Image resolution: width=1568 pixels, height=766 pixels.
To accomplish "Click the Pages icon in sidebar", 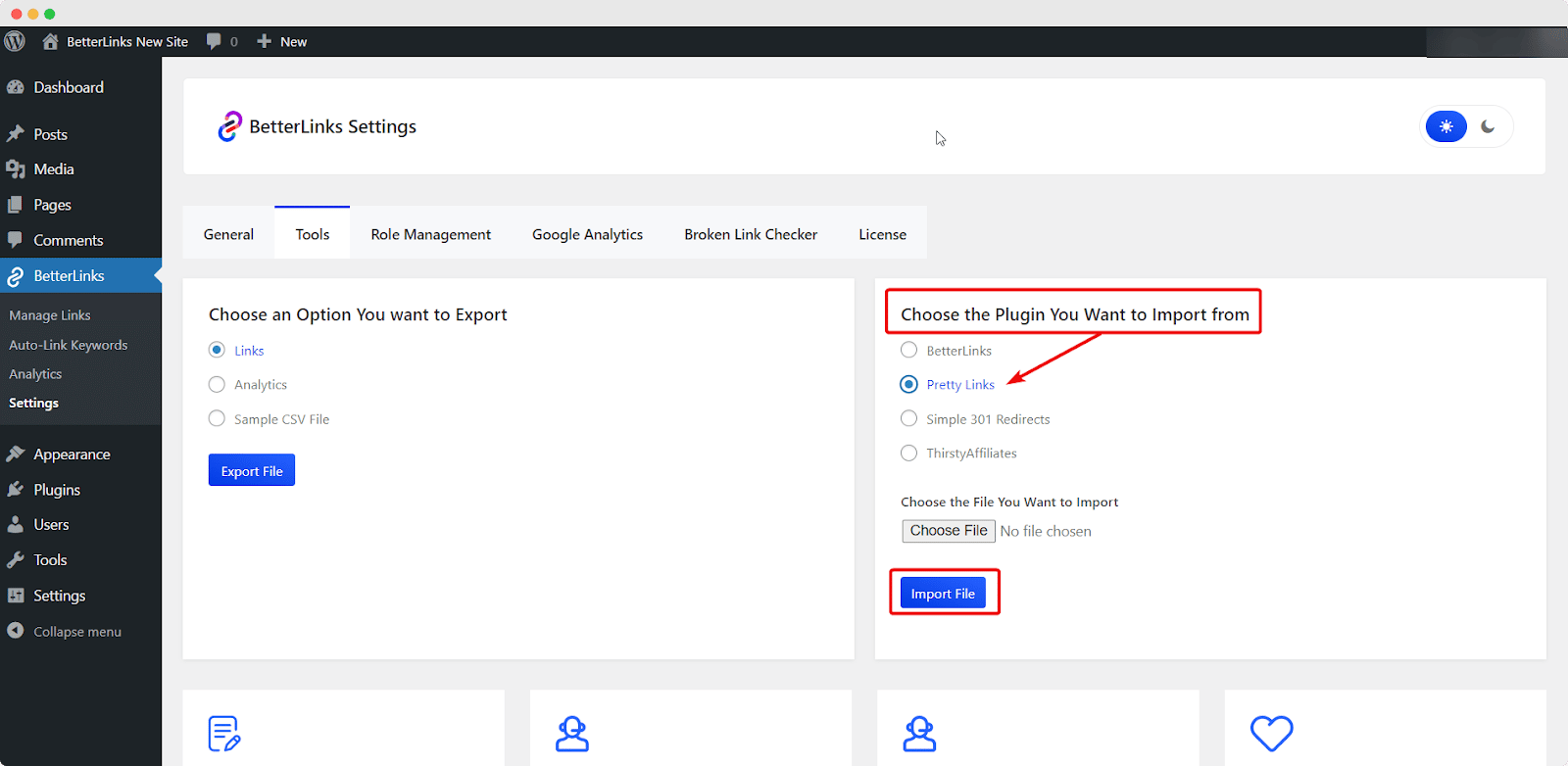I will point(16,205).
